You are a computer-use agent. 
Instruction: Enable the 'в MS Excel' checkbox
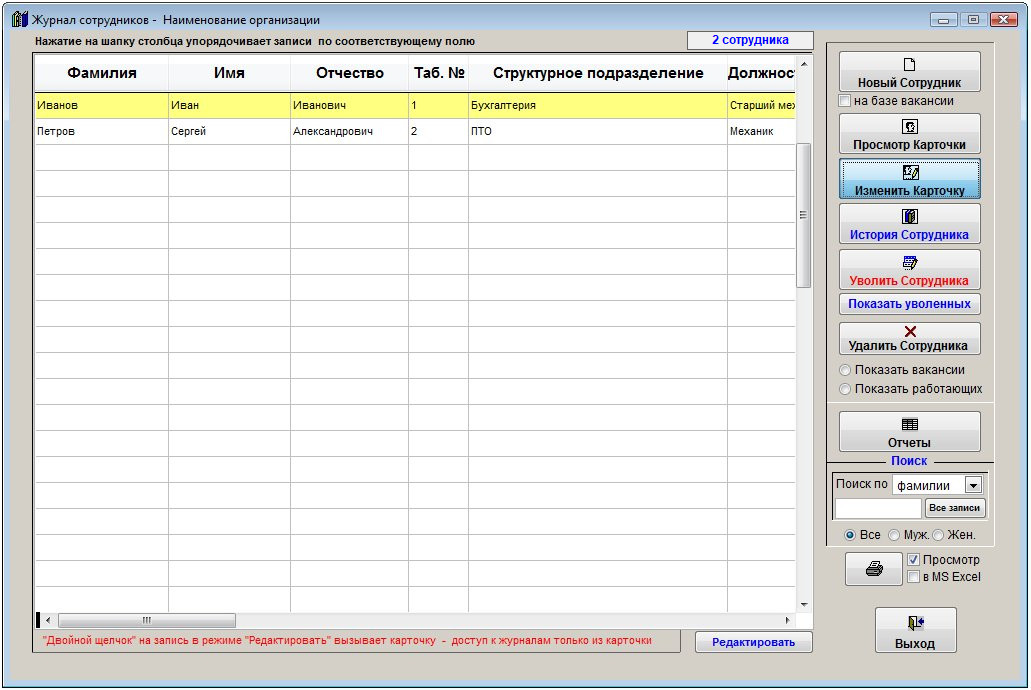click(x=913, y=577)
